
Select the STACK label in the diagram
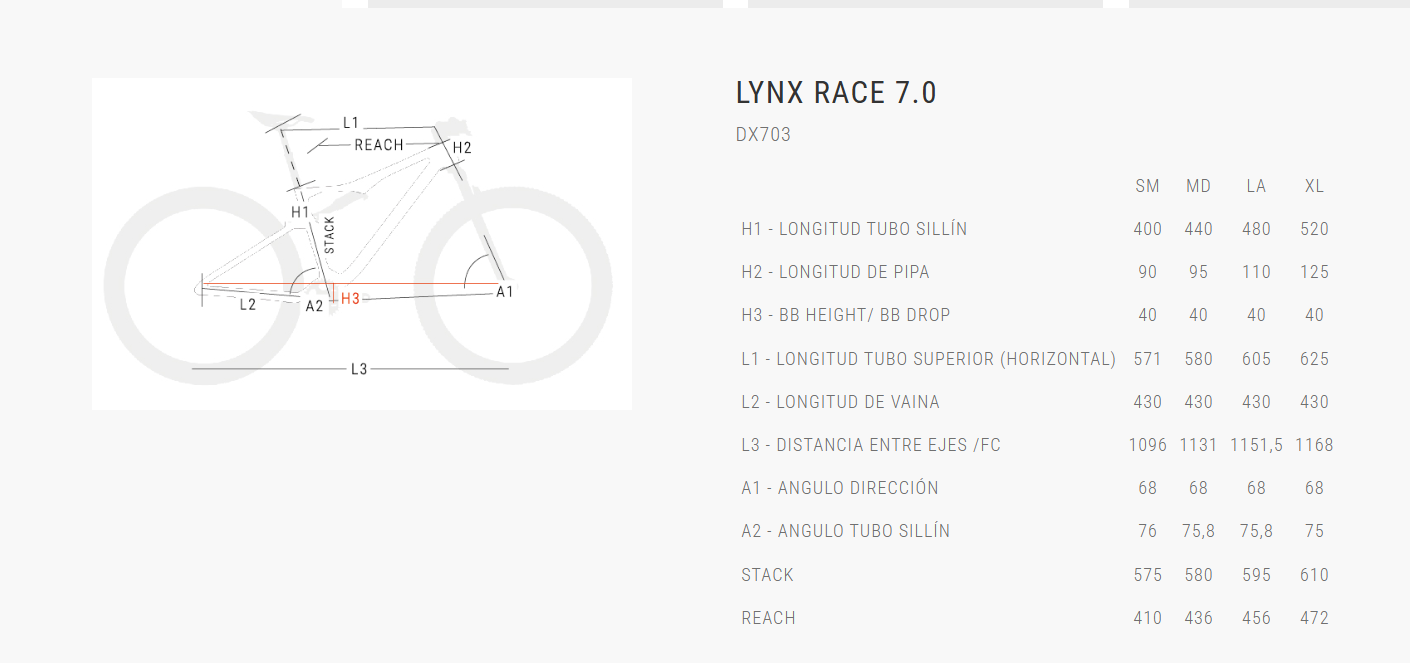[x=330, y=235]
